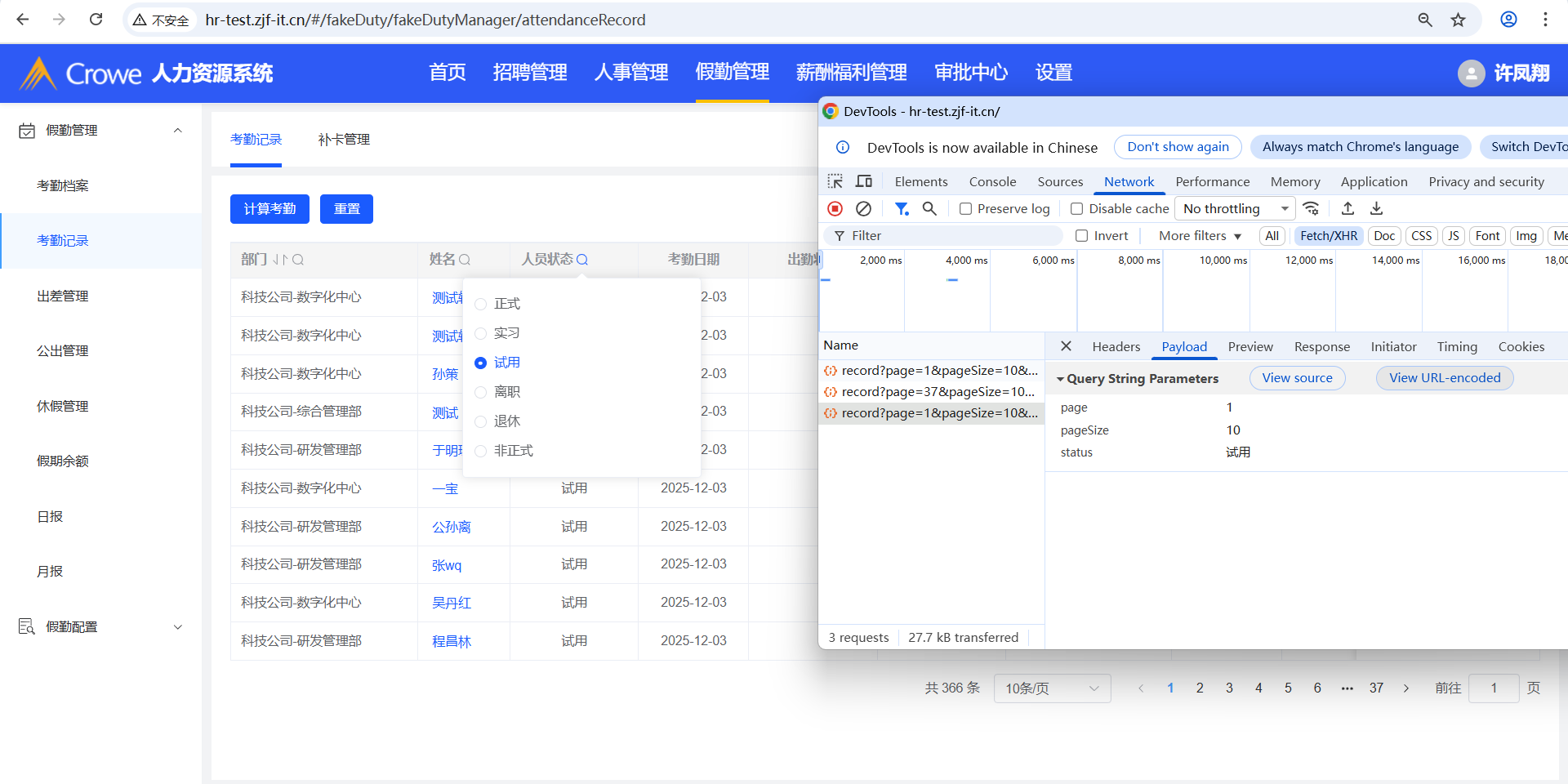The image size is (1568, 784).
Task: Open the DevTools network search icon
Action: [x=929, y=209]
